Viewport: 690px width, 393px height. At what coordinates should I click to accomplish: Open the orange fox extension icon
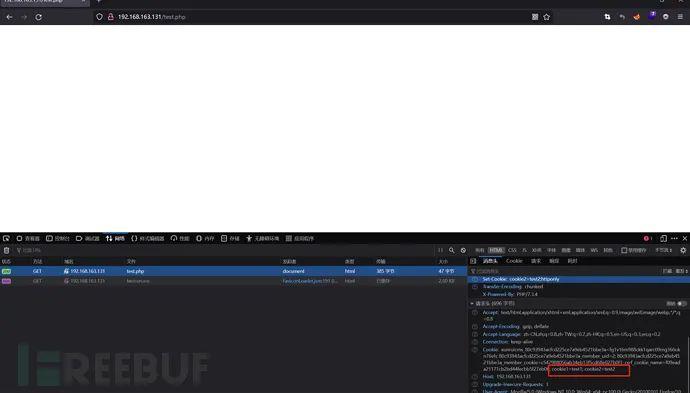tap(636, 17)
